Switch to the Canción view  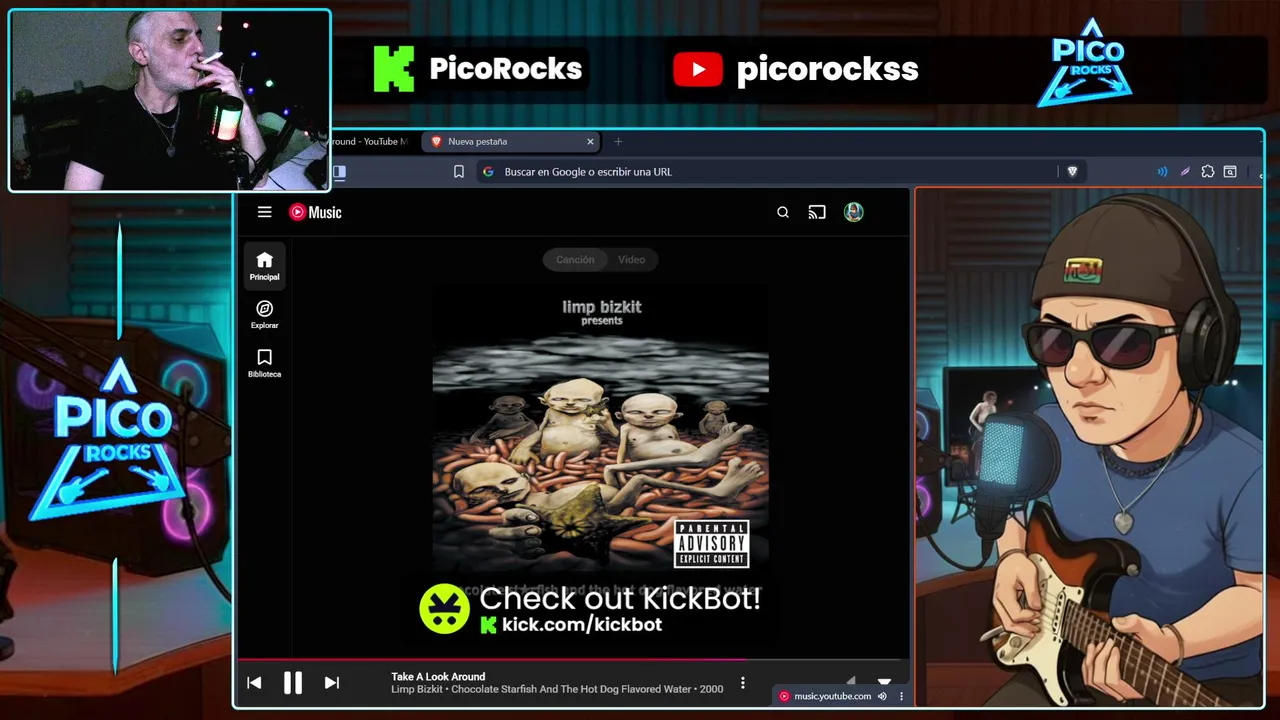tap(575, 260)
